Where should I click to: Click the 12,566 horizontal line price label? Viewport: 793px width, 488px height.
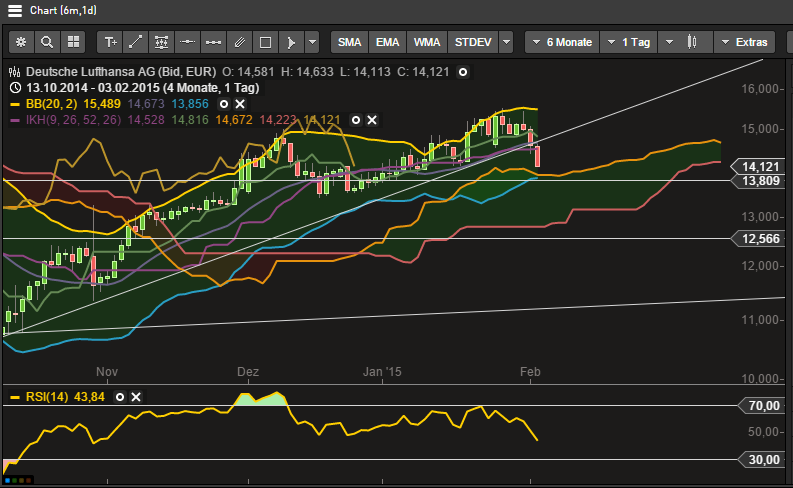click(x=759, y=239)
